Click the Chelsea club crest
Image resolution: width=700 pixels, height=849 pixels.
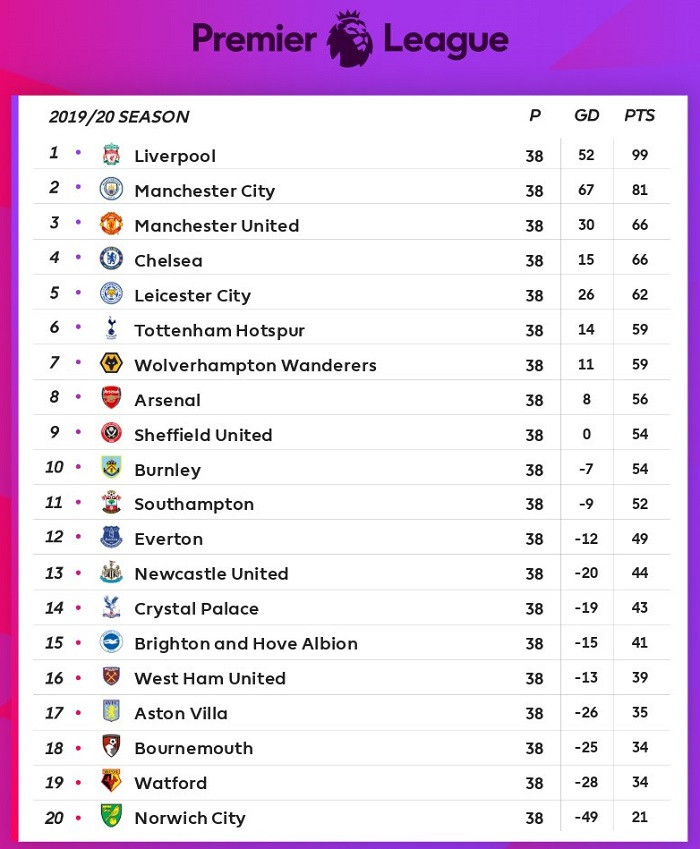click(x=111, y=259)
